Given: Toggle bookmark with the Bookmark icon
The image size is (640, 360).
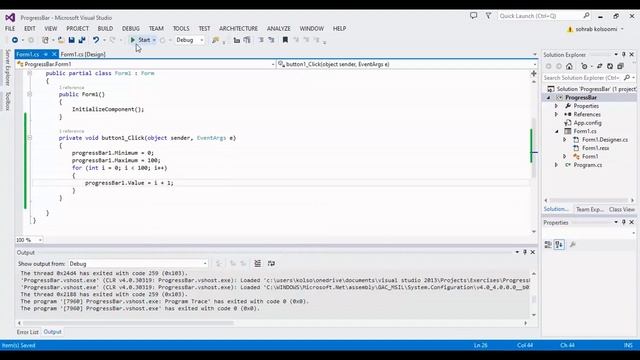Looking at the screenshot, I should point(285,40).
